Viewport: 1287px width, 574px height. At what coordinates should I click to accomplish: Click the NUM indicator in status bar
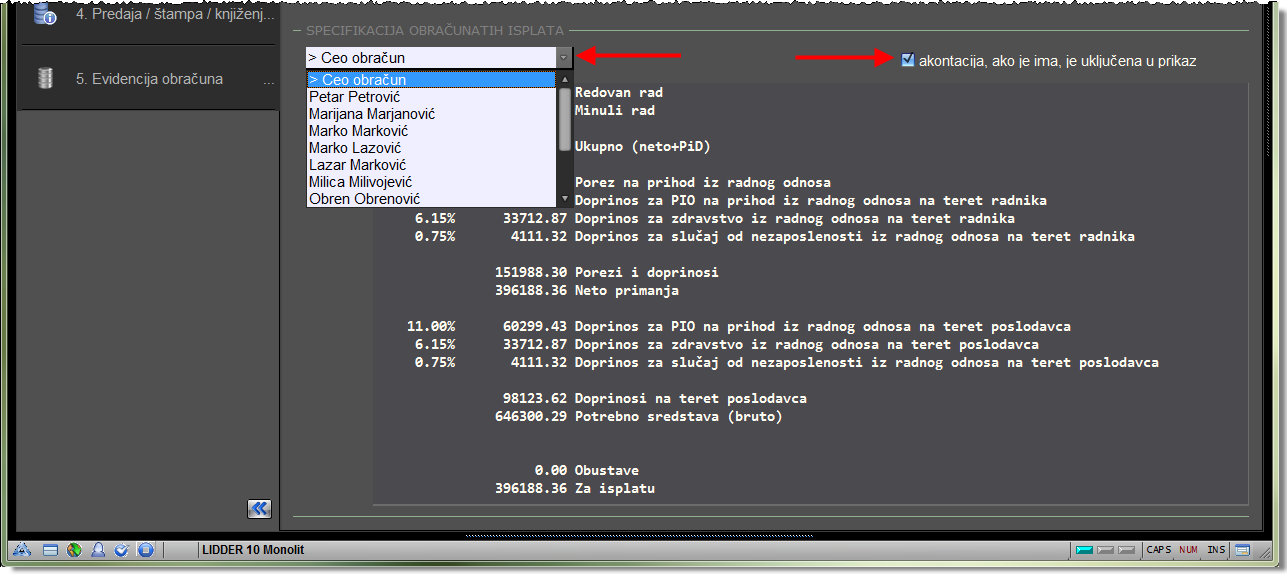[1188, 549]
